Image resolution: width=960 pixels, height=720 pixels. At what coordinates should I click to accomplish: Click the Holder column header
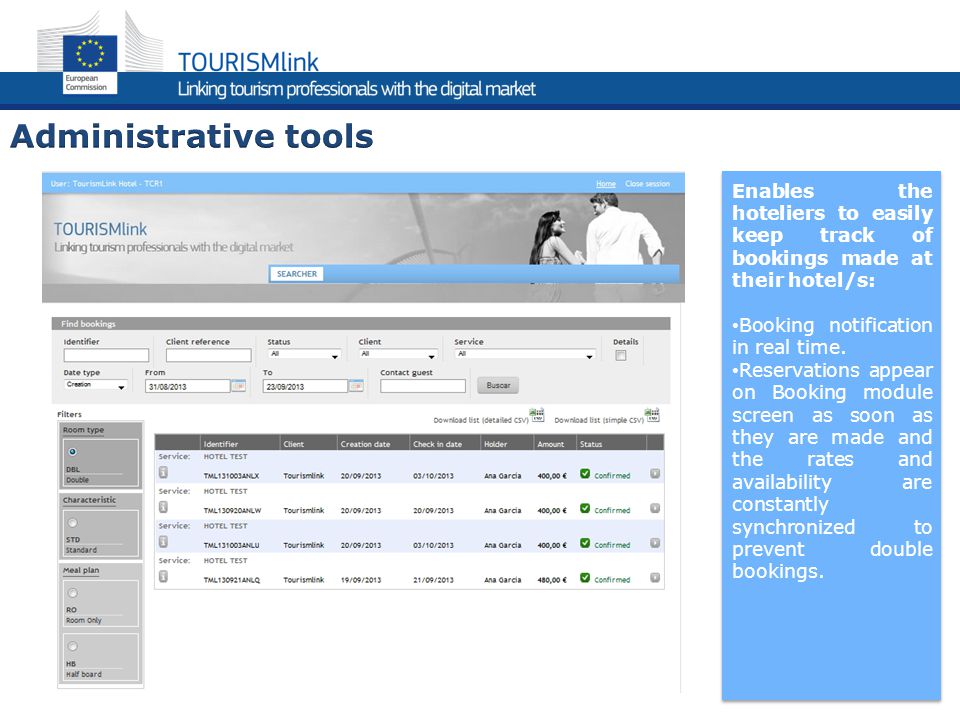tap(495, 444)
